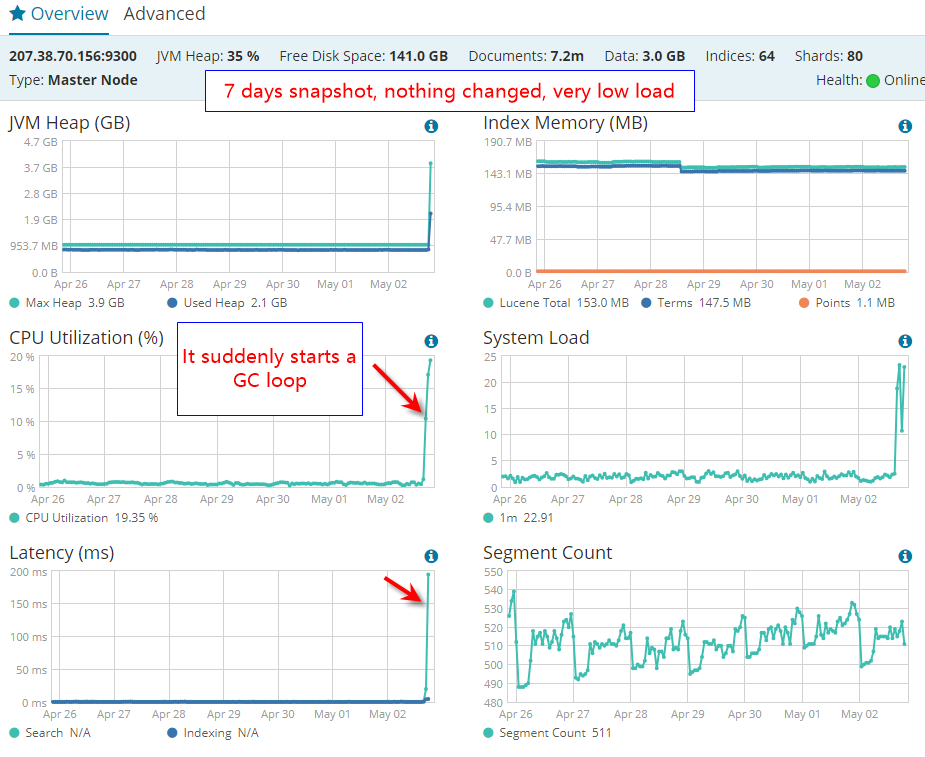This screenshot has height=757, width=925.
Task: Open the CPU Utilization info icon
Action: pyautogui.click(x=431, y=341)
